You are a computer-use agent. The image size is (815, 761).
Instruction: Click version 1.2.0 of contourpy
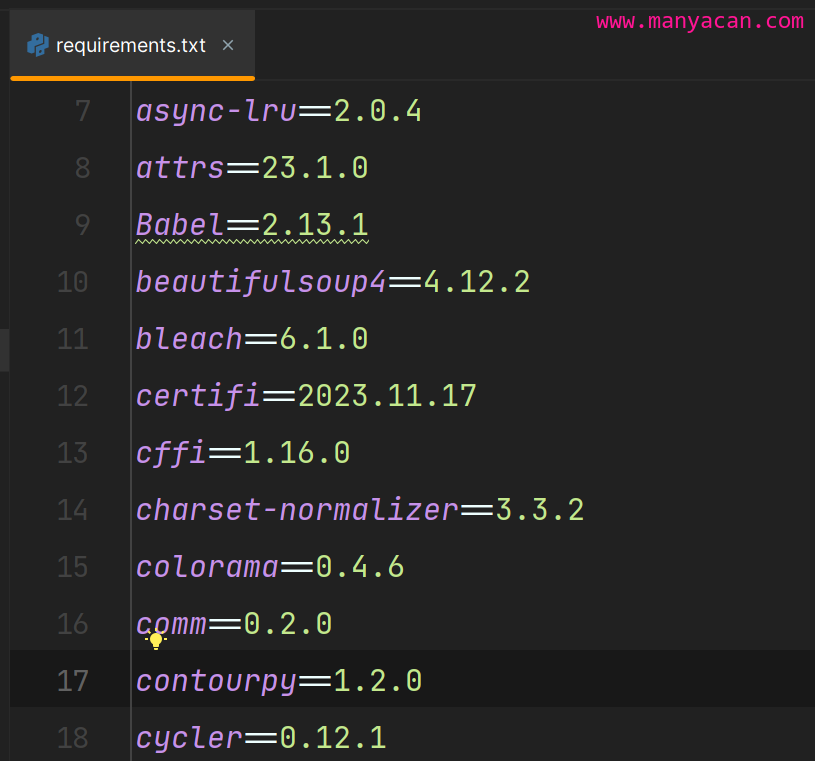coord(377,680)
